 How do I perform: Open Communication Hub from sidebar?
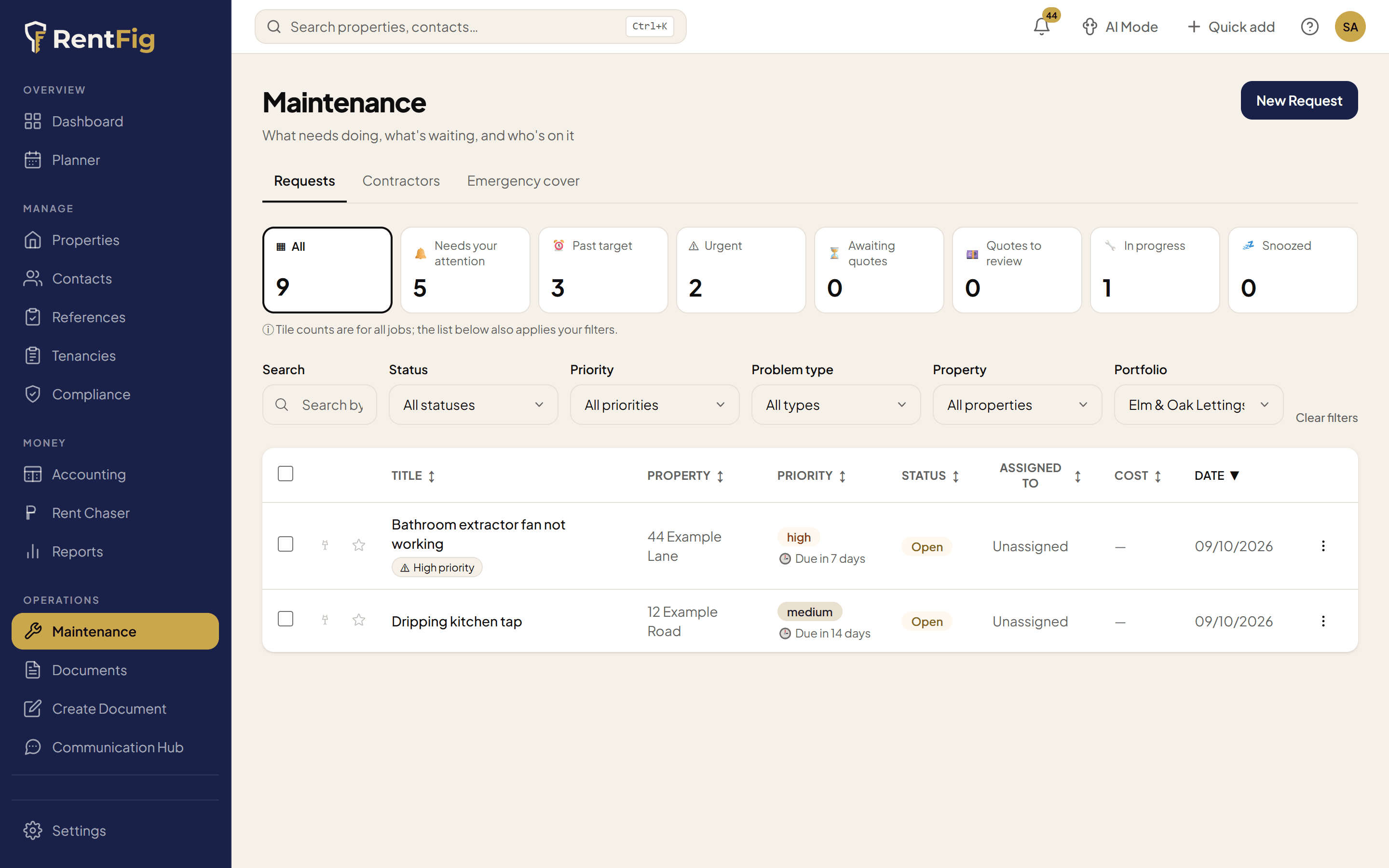[115, 747]
